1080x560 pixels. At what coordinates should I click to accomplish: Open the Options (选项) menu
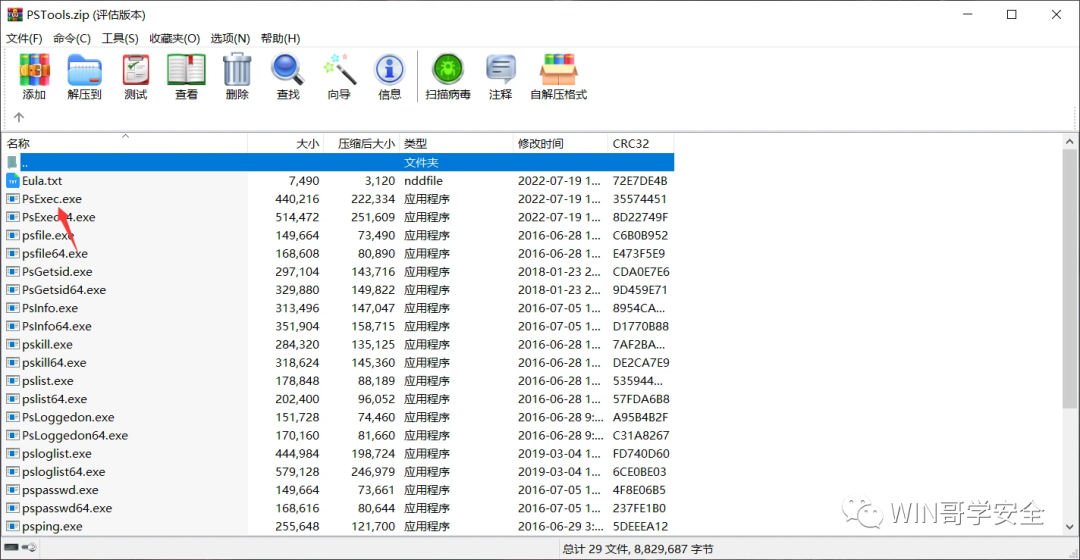230,39
